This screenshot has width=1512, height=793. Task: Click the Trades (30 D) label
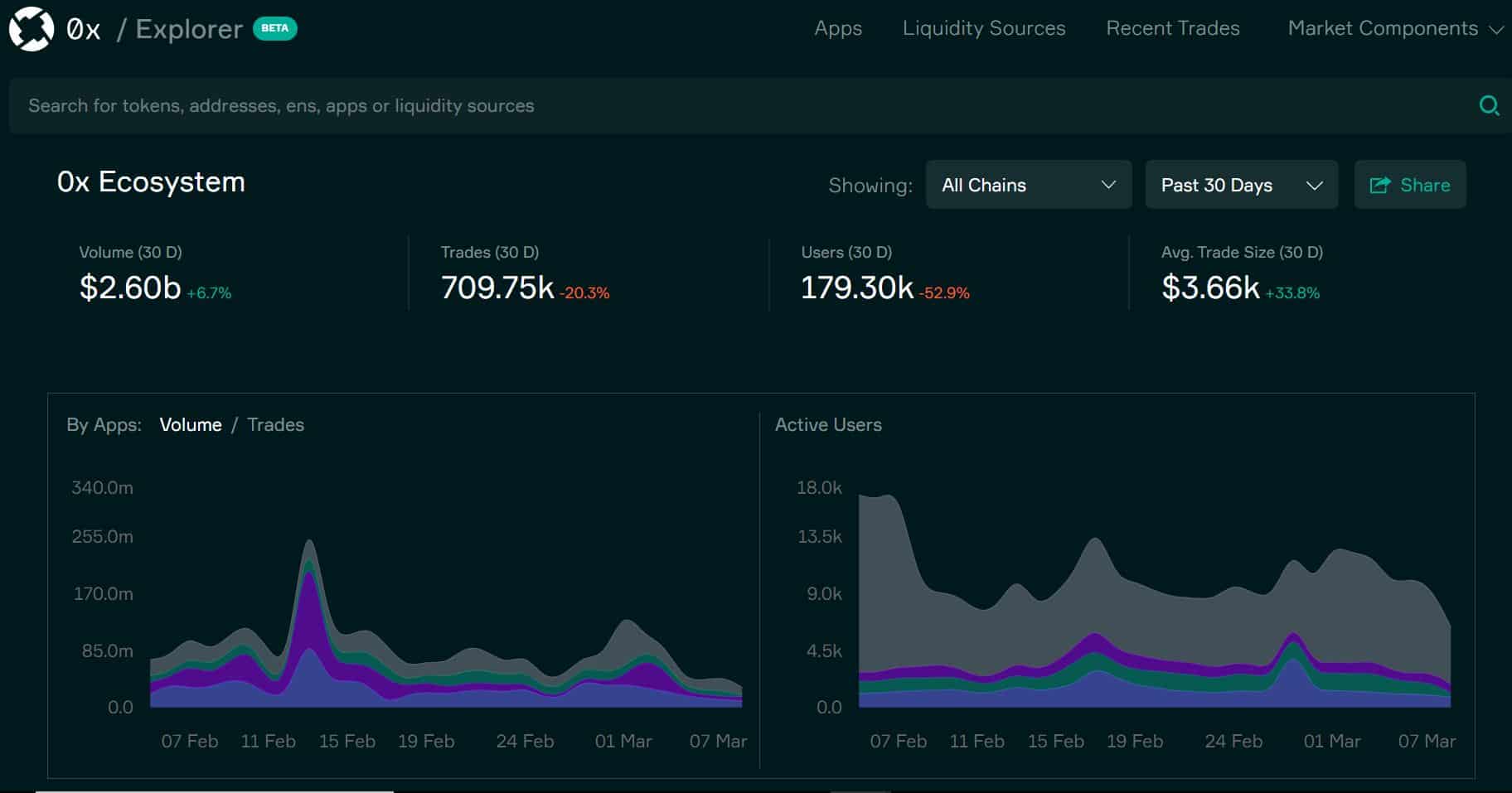tap(490, 252)
